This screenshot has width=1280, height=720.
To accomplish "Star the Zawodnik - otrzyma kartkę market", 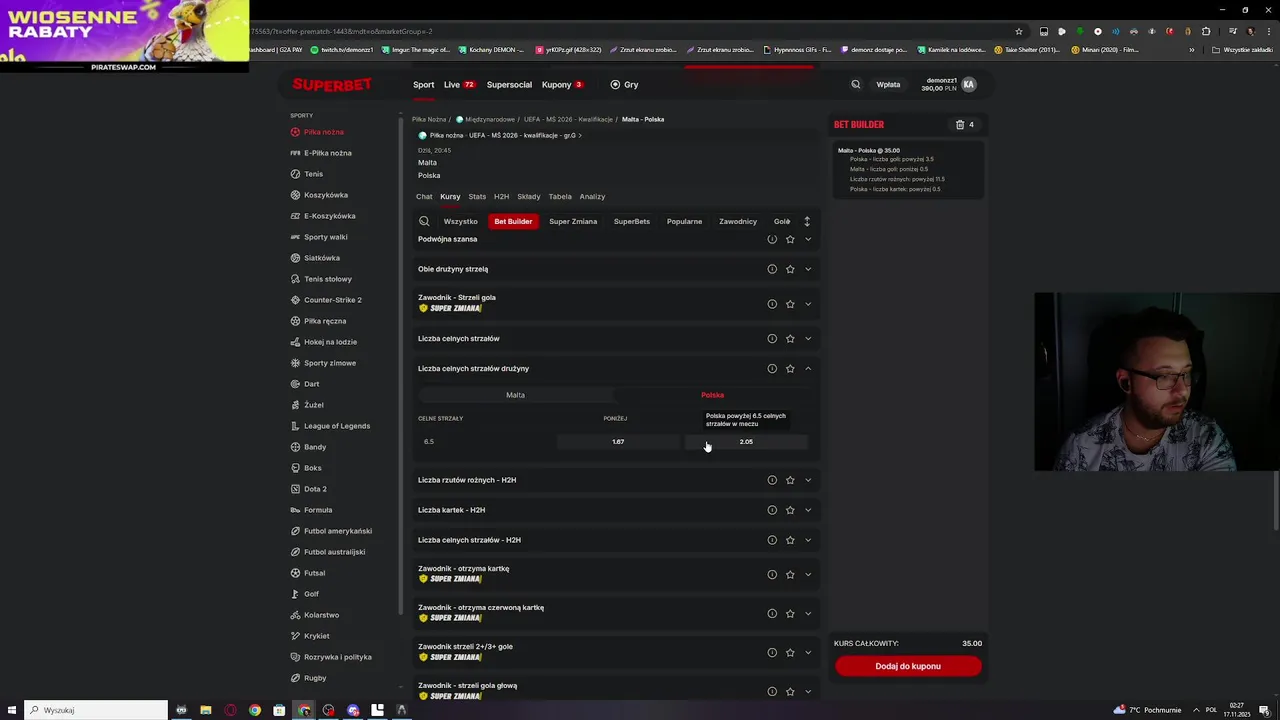I will click(x=790, y=574).
